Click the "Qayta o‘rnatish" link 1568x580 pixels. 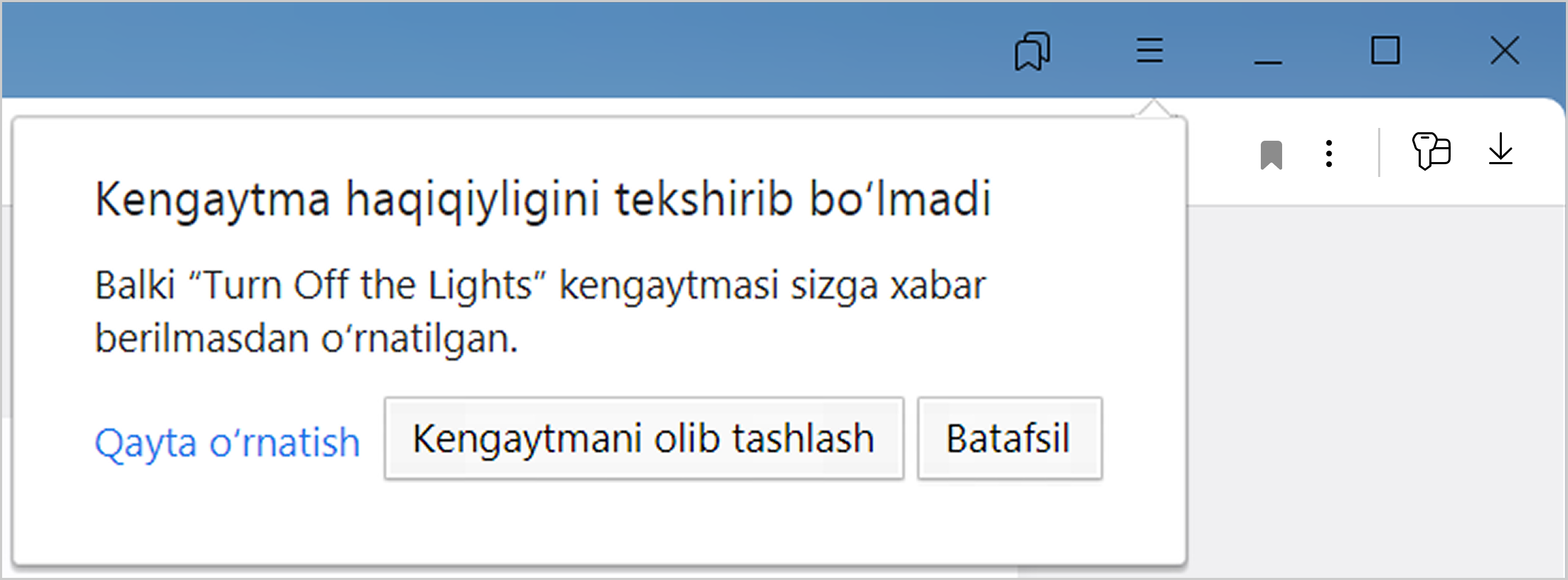pyautogui.click(x=227, y=442)
